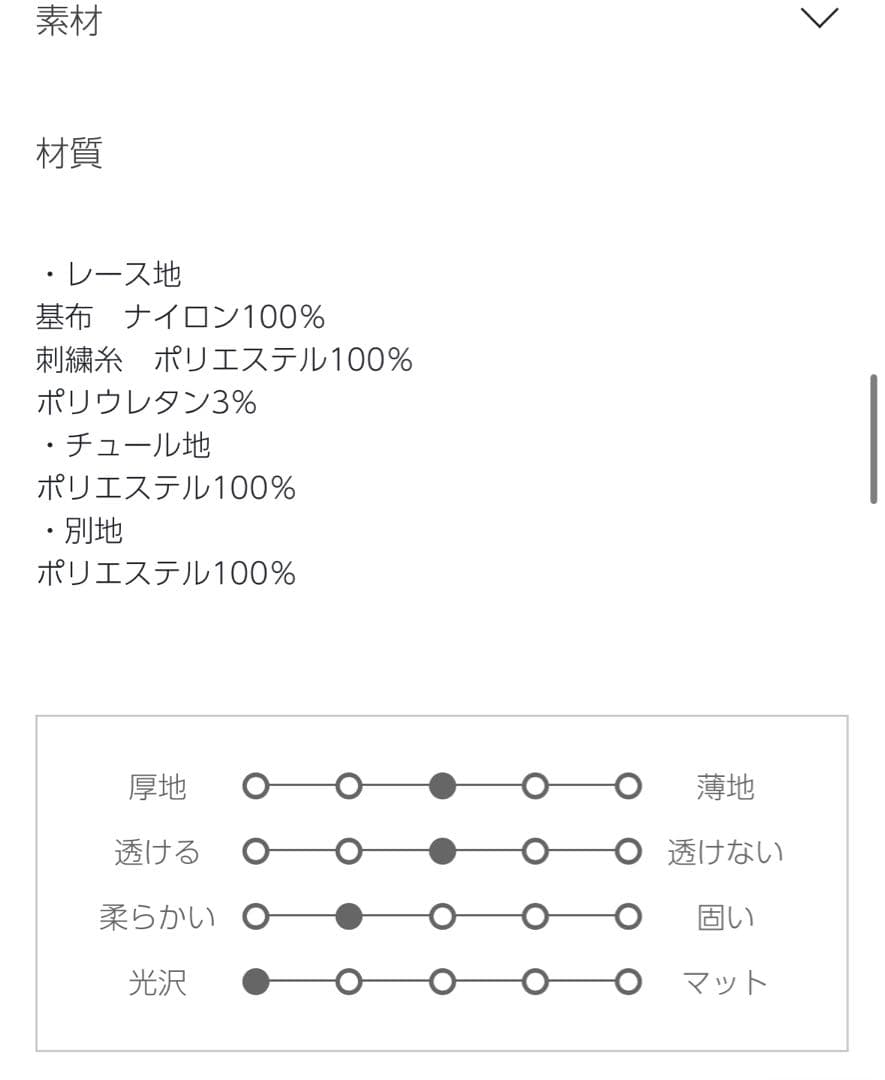Select the dot next to 透けない
Viewport: 885px width, 1080px height.
point(627,851)
